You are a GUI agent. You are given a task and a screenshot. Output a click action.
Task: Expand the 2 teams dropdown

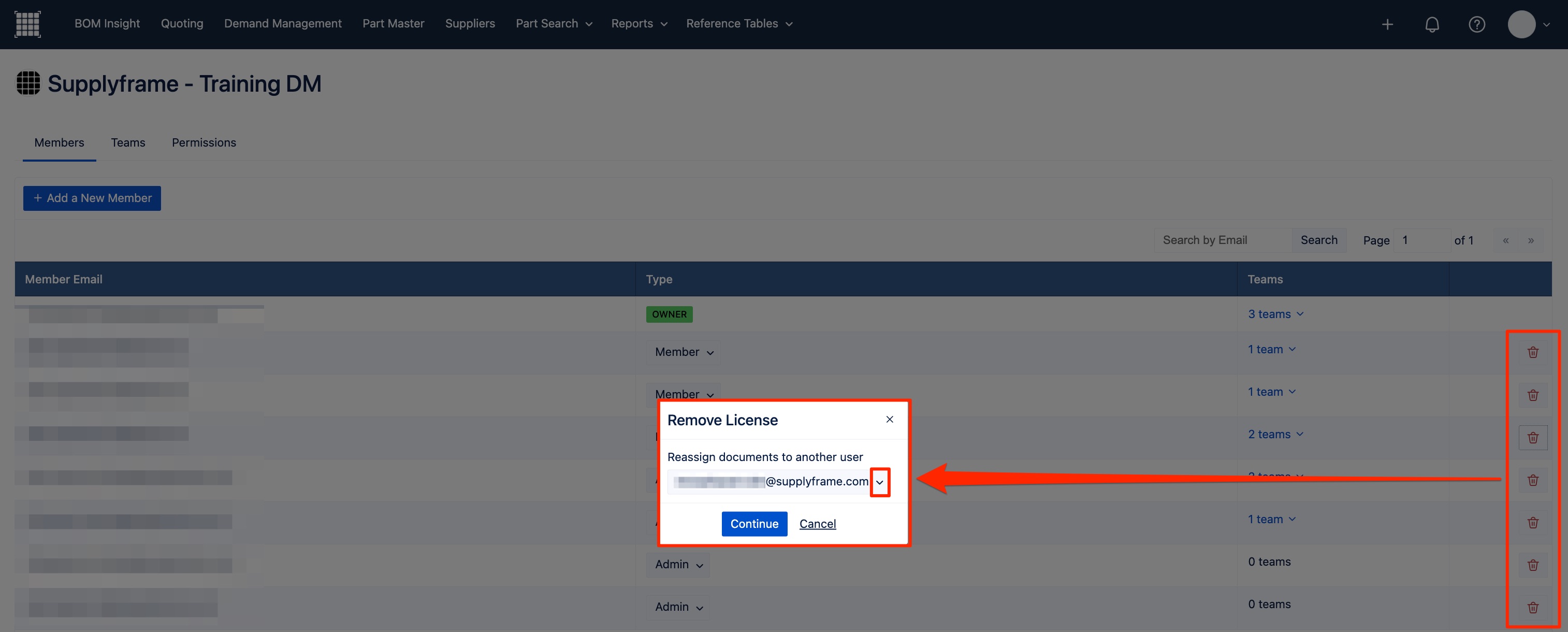1276,435
